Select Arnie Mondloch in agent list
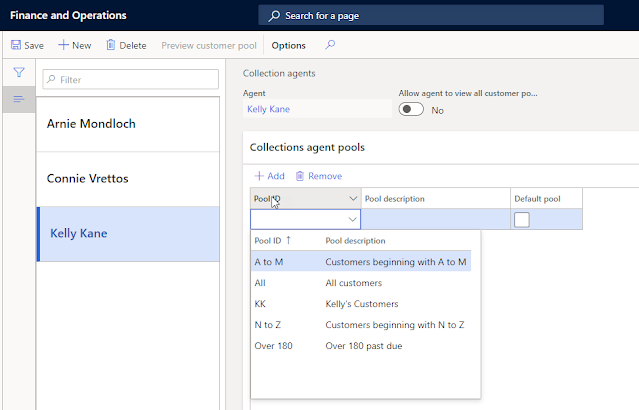 [x=128, y=124]
